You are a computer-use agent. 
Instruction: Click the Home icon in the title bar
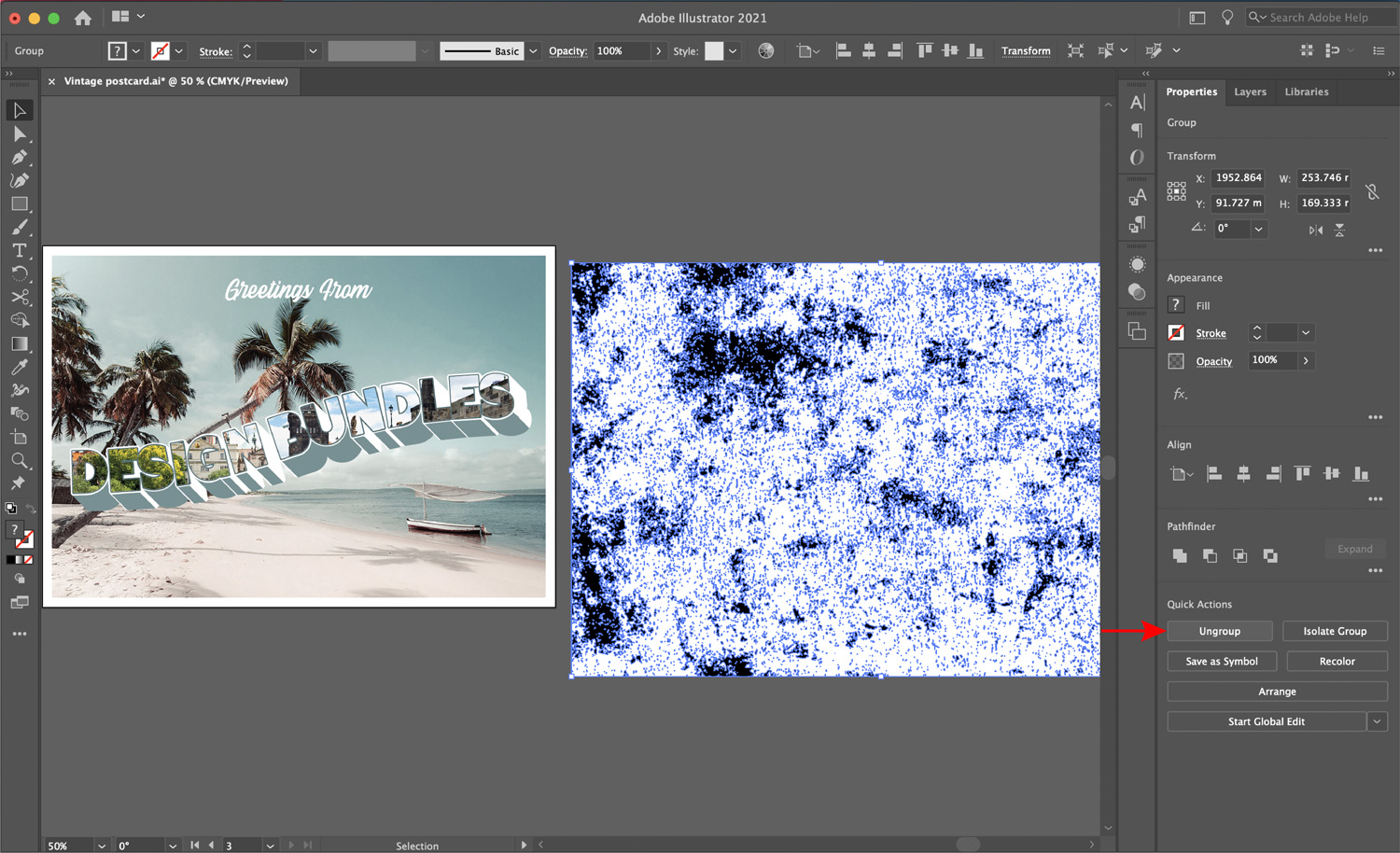click(83, 18)
